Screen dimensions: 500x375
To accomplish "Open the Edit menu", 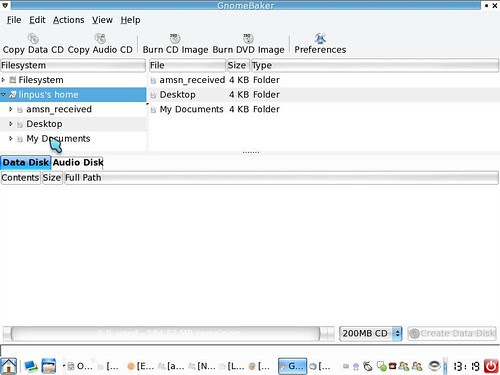I will pyautogui.click(x=37, y=20).
